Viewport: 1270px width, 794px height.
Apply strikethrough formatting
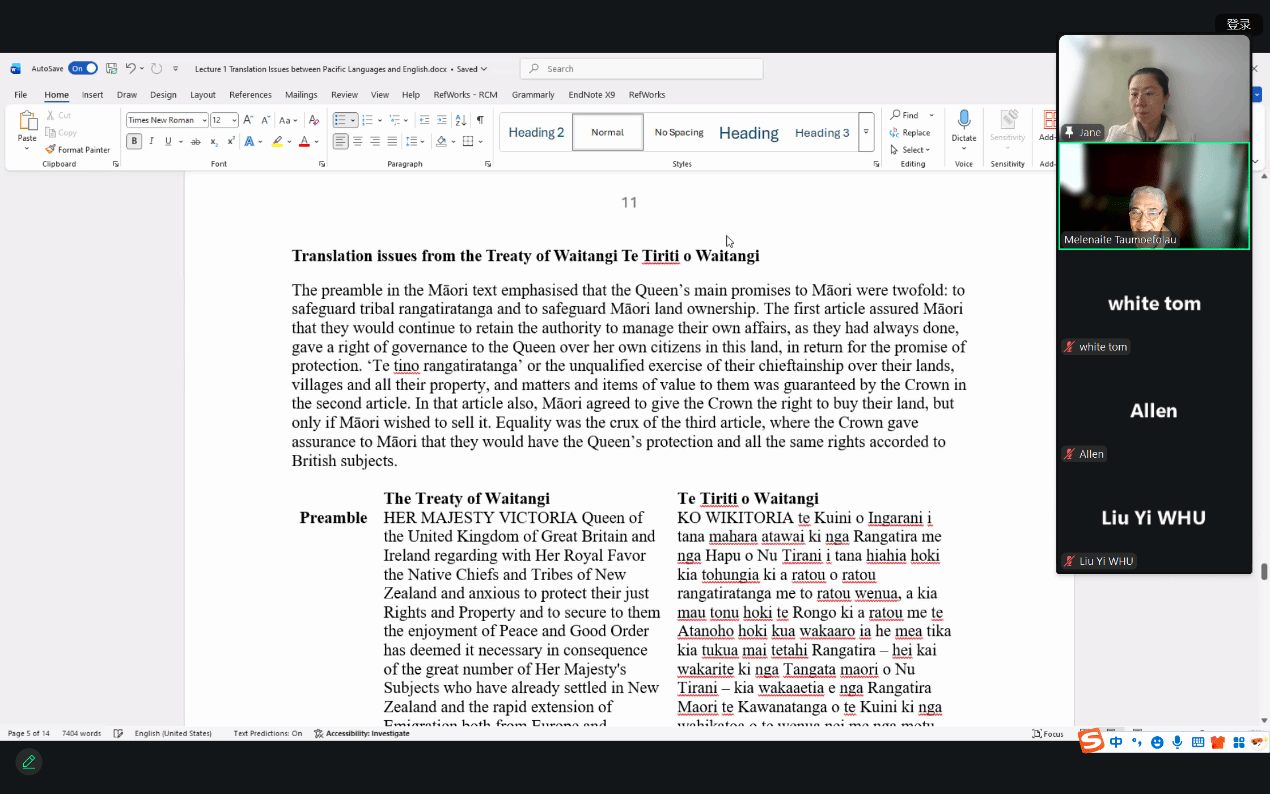[195, 142]
